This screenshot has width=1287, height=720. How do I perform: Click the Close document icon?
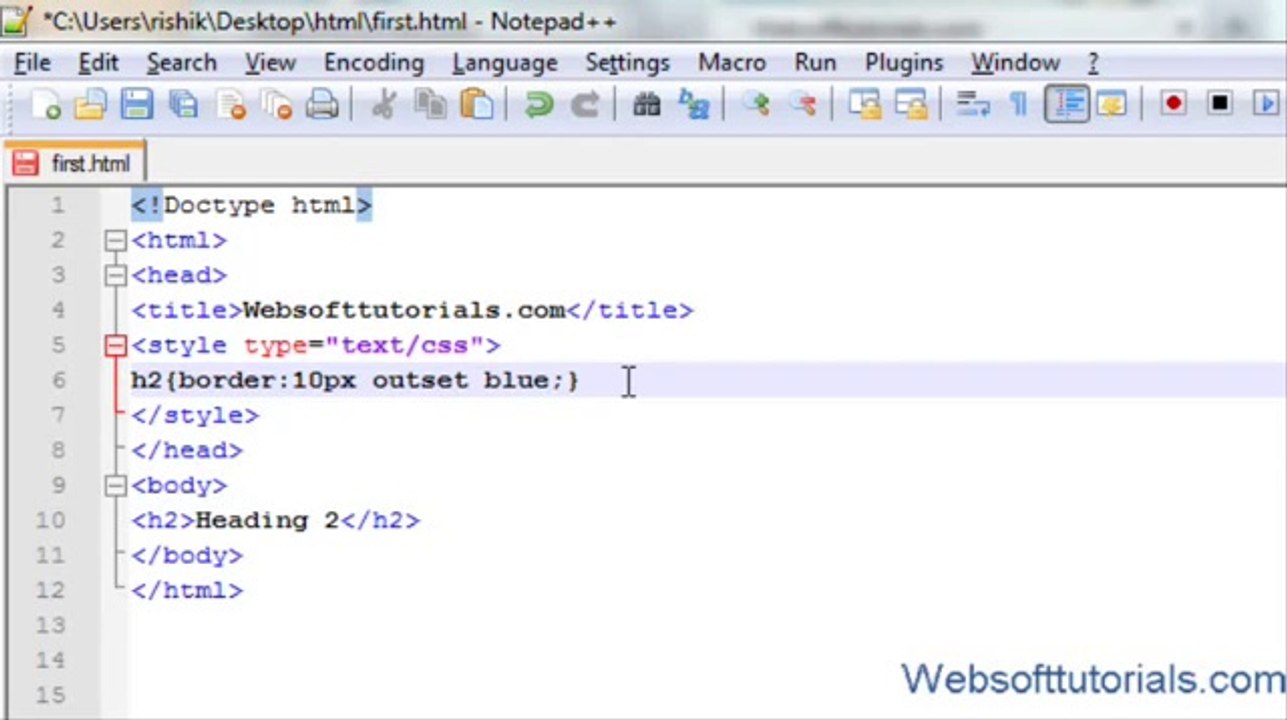(231, 104)
